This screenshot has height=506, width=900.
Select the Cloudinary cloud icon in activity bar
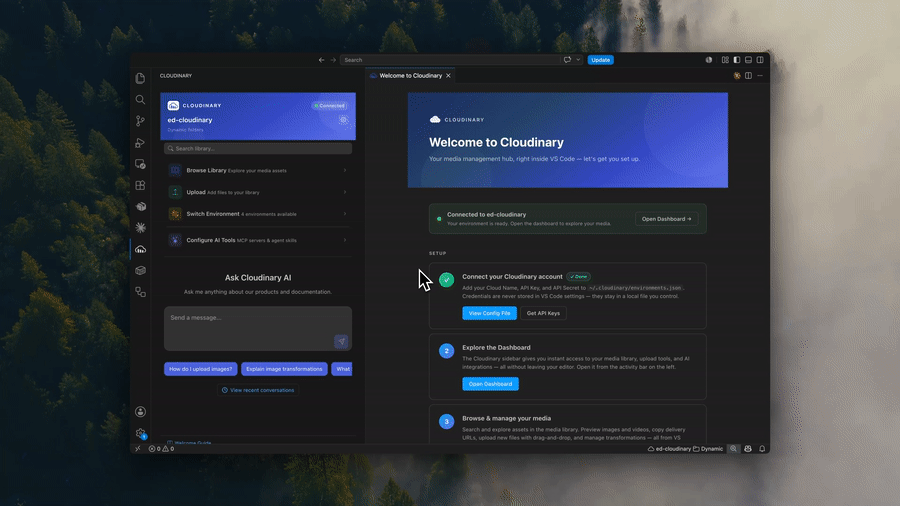coord(140,250)
